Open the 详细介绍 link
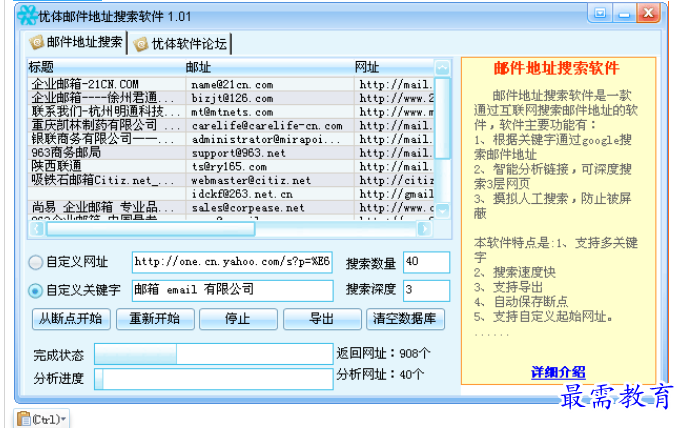This screenshot has height=428, width=682. [x=558, y=372]
